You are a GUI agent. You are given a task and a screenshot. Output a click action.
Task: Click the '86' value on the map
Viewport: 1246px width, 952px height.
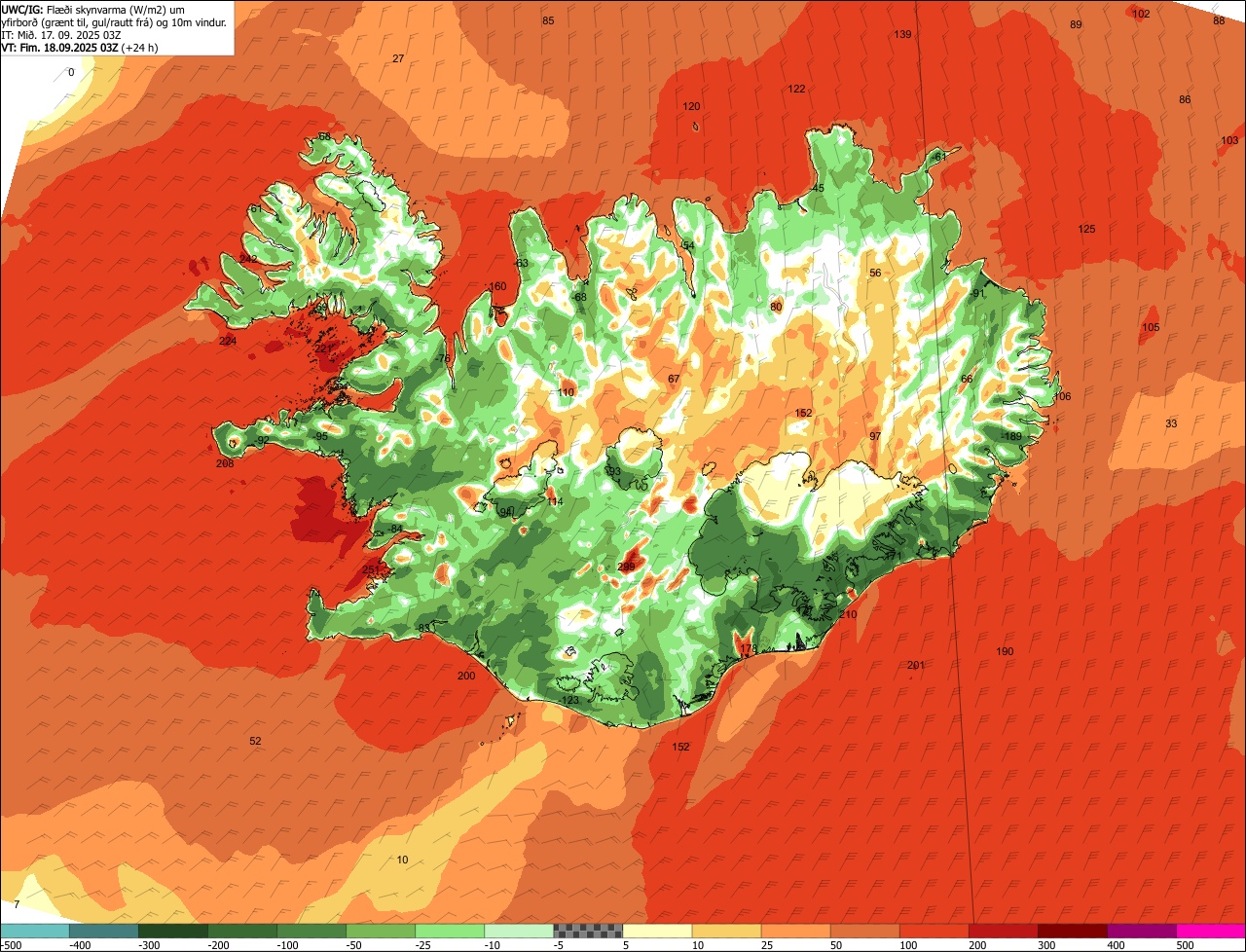(1185, 99)
